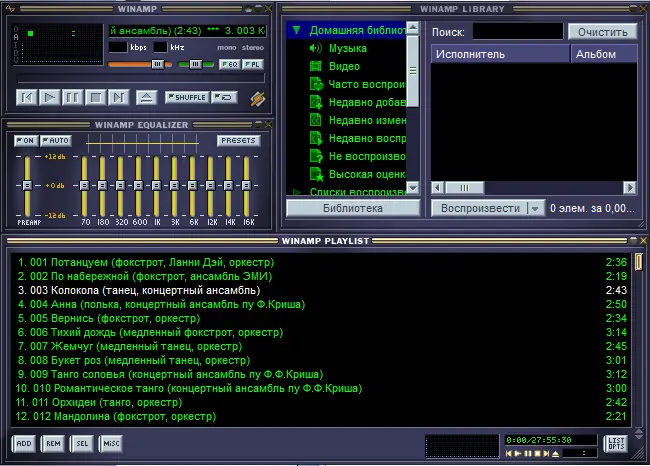Collapse the Домашняя библиотека tree node
Image resolution: width=650 pixels, height=466 pixels.
[x=296, y=30]
